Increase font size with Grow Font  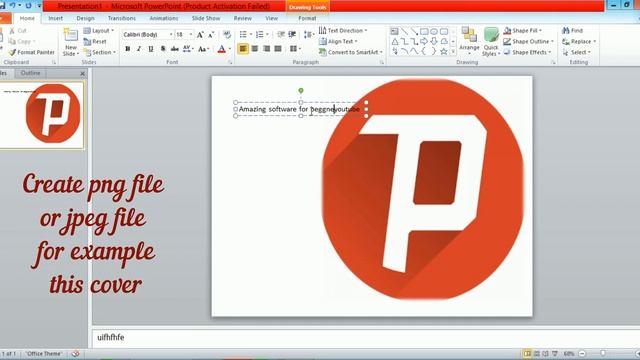coord(200,35)
